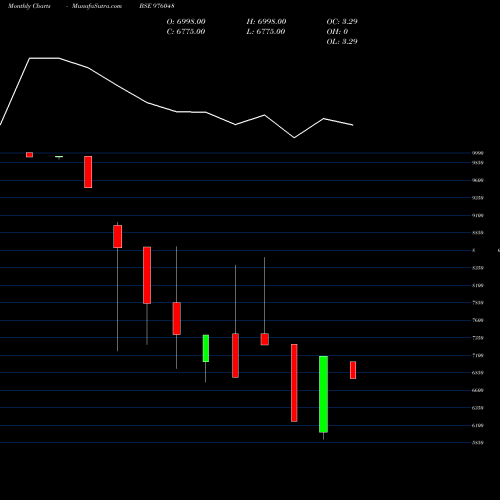Click the tiny green doji candle near the top
The image size is (500, 500).
(x=59, y=157)
